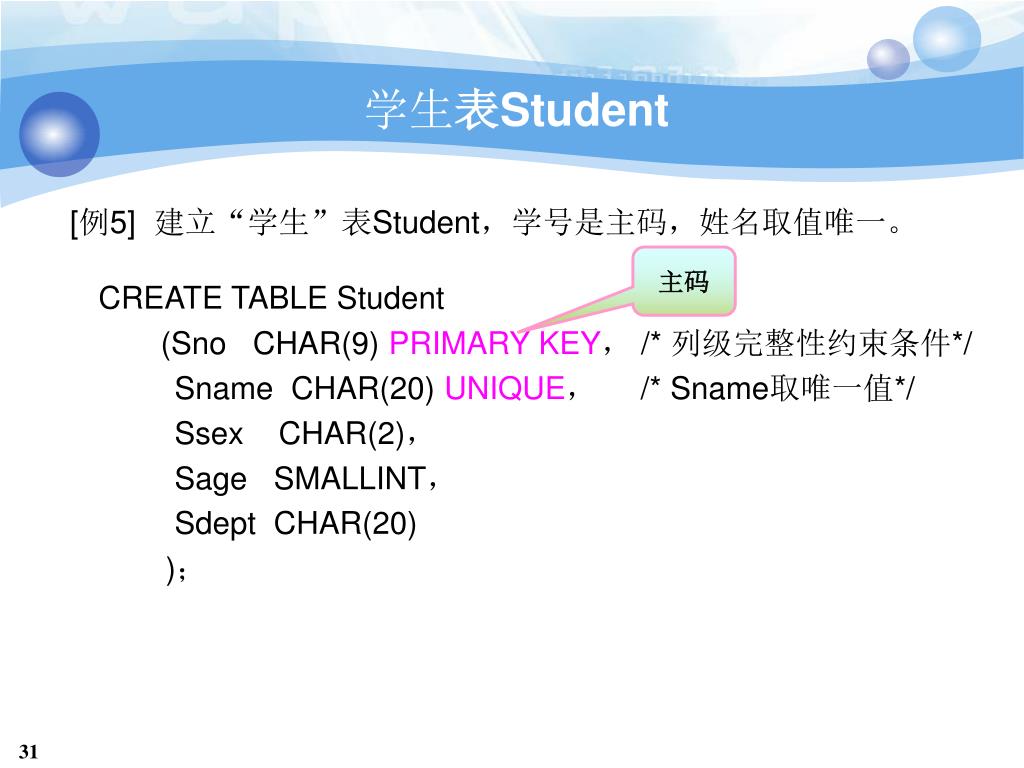
Task: Click the [例5] example heading
Action: tap(103, 223)
